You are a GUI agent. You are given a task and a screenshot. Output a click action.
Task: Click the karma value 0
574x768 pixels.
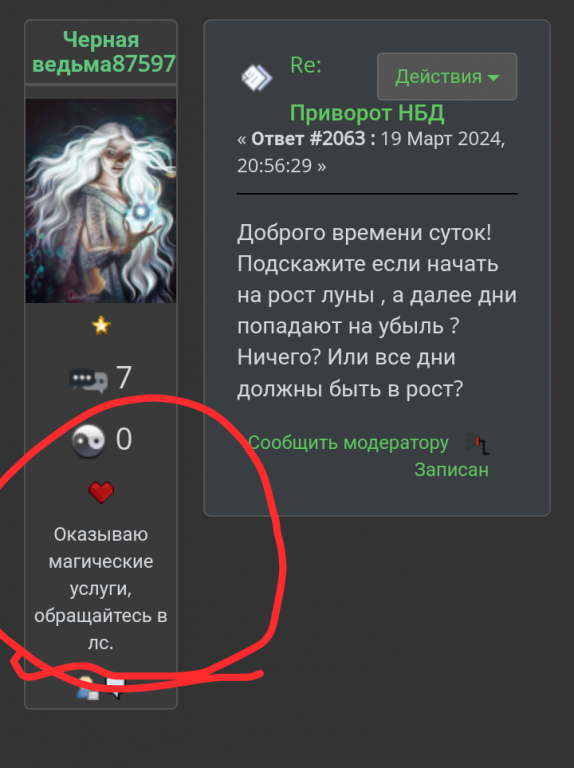[x=124, y=439]
